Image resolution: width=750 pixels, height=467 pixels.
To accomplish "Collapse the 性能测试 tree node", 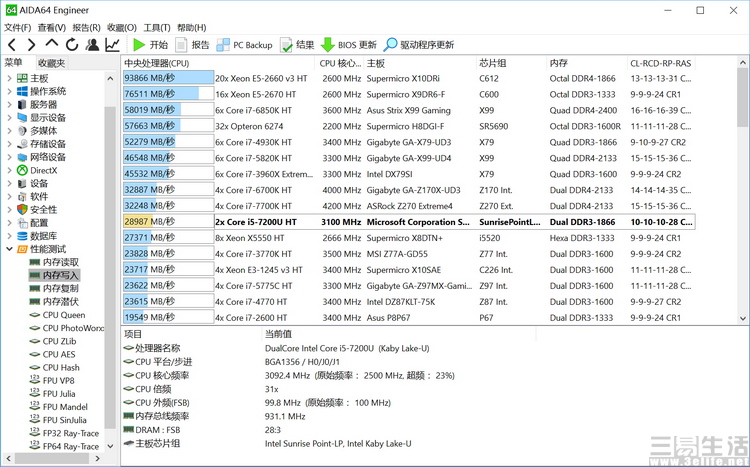I will coord(10,249).
